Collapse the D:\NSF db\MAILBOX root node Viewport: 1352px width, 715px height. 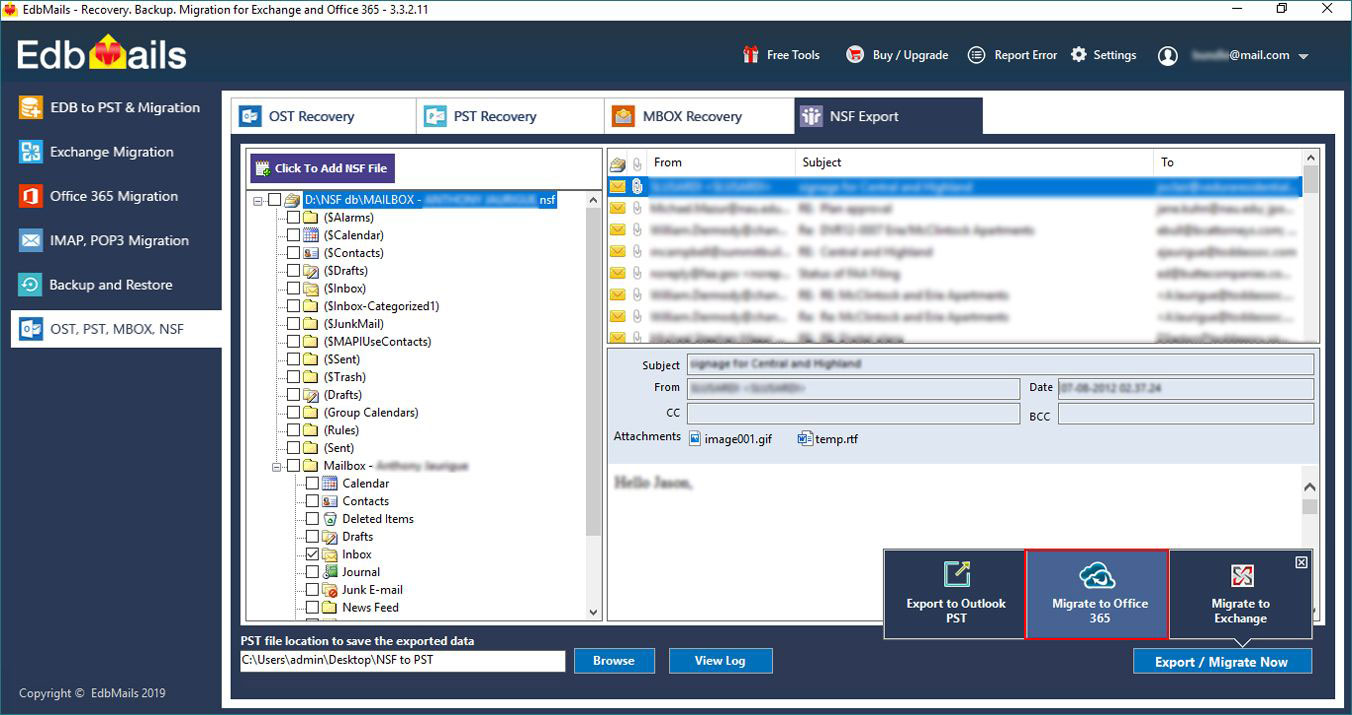tap(258, 200)
